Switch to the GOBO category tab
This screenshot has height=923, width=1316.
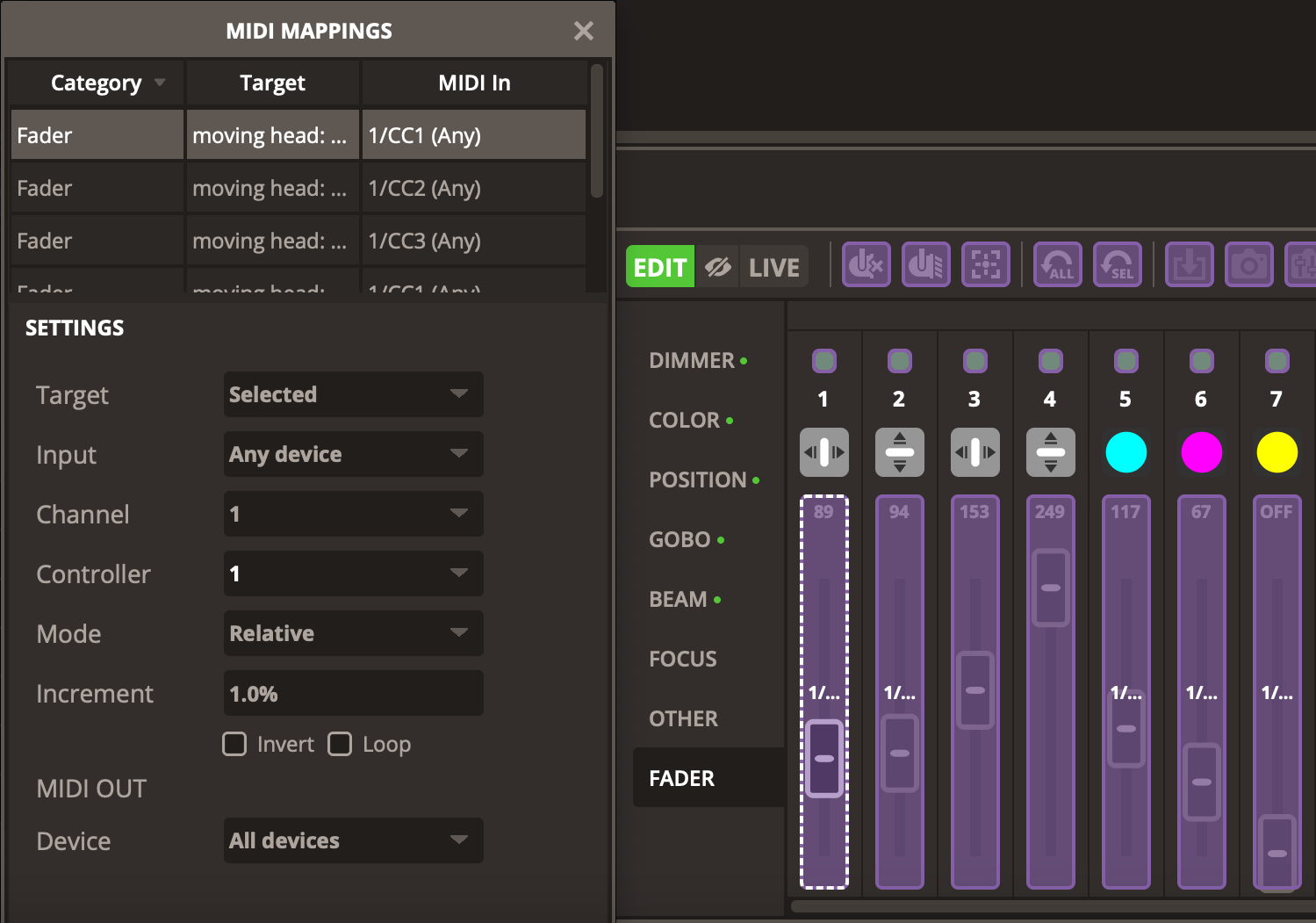pyautogui.click(x=680, y=539)
